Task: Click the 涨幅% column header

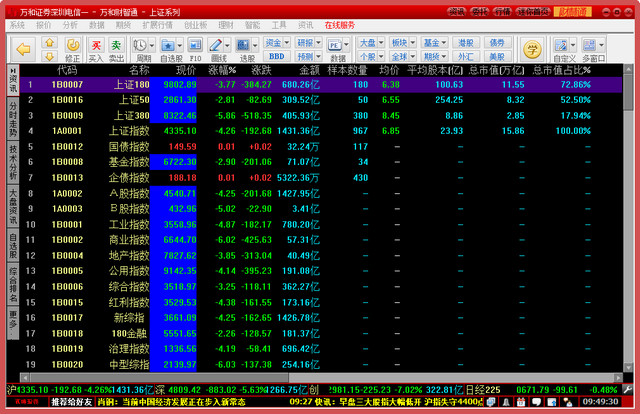Action: coord(222,70)
